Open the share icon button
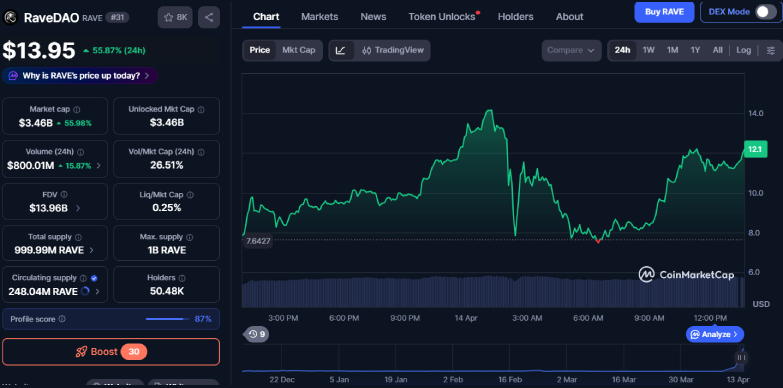The height and width of the screenshot is (388, 783). pos(209,17)
